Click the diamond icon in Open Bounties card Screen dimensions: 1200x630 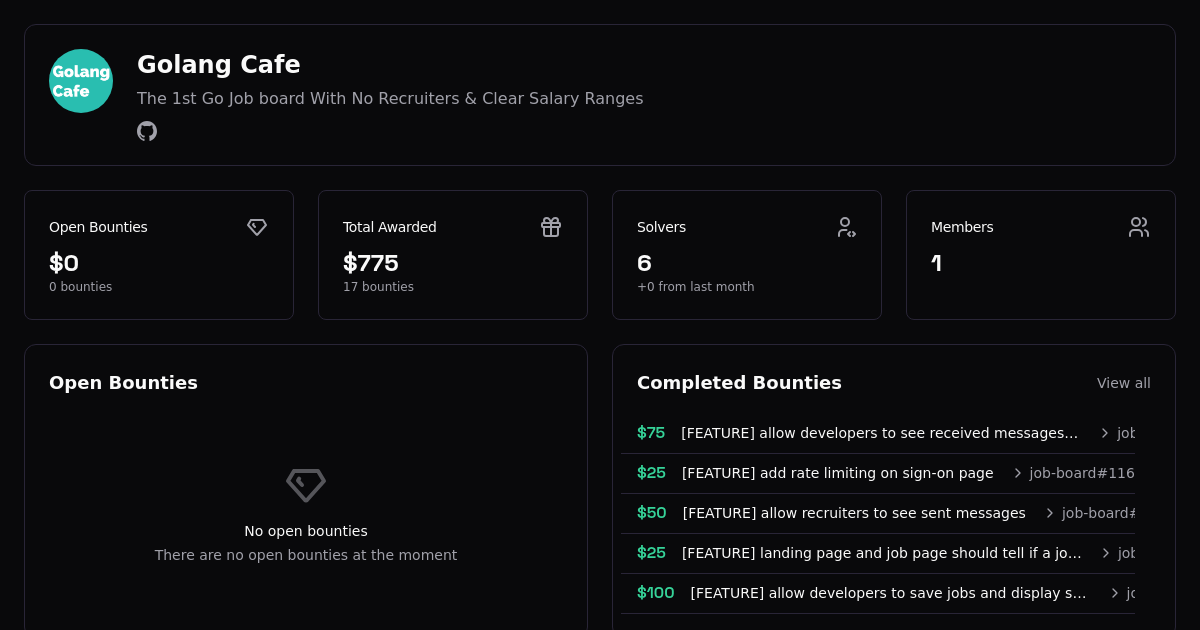pyautogui.click(x=257, y=227)
